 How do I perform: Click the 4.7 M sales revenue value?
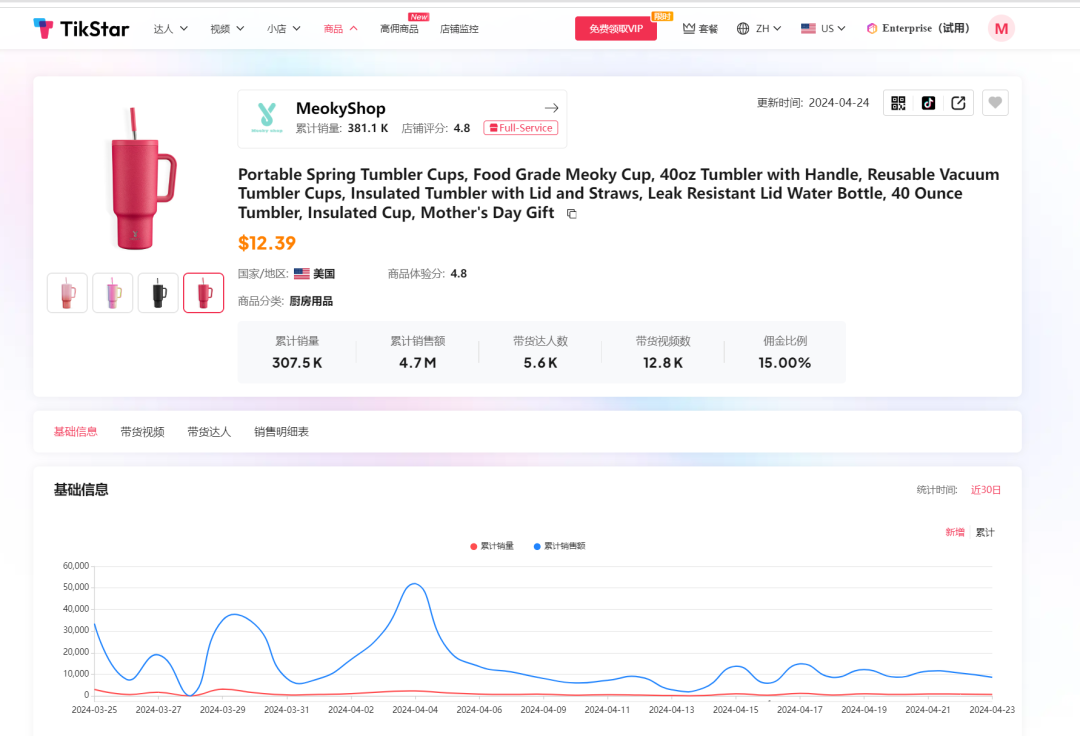coord(417,363)
